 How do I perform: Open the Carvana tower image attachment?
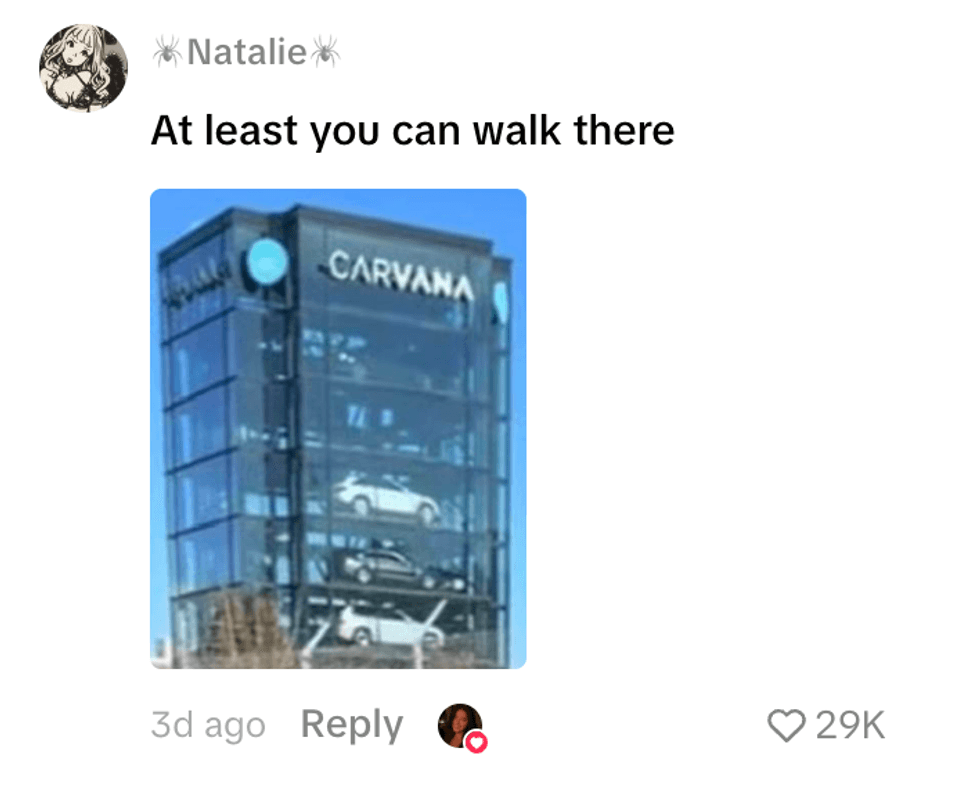click(338, 429)
